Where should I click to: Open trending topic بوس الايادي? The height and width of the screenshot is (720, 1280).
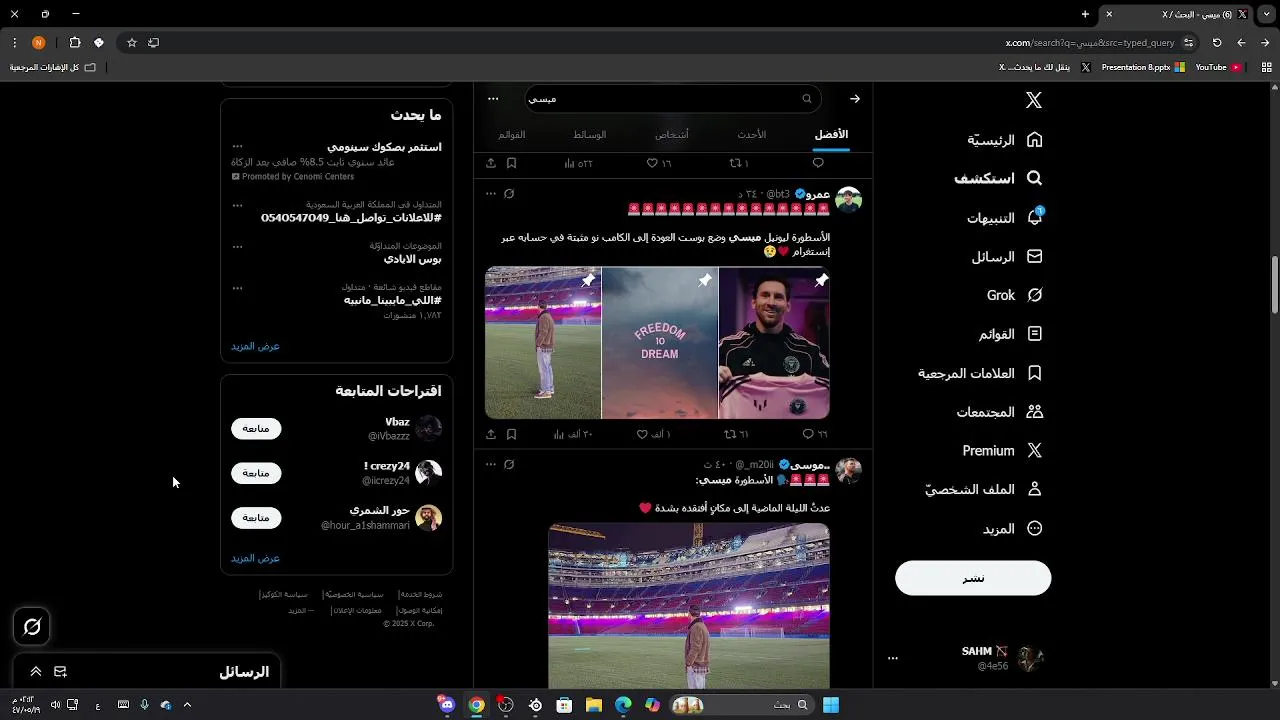coord(412,259)
